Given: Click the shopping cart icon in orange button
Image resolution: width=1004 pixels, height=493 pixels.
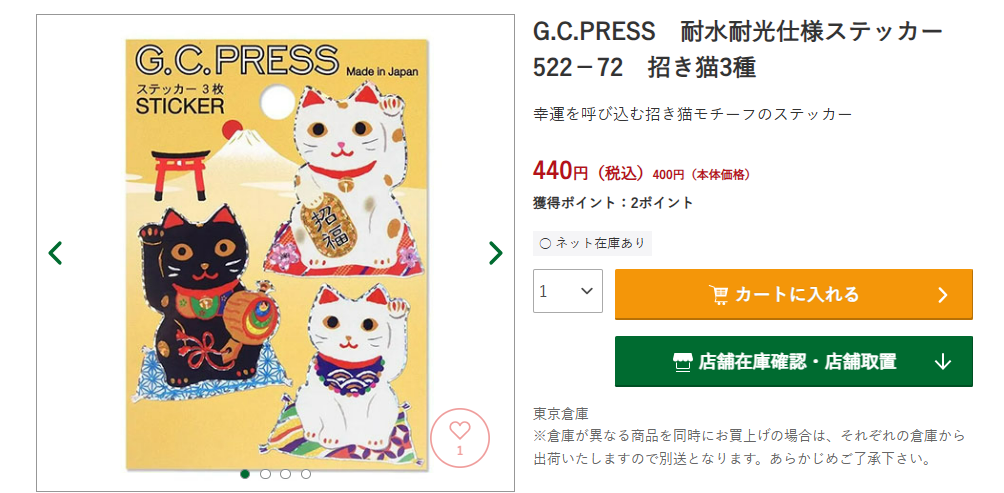Looking at the screenshot, I should 719,295.
